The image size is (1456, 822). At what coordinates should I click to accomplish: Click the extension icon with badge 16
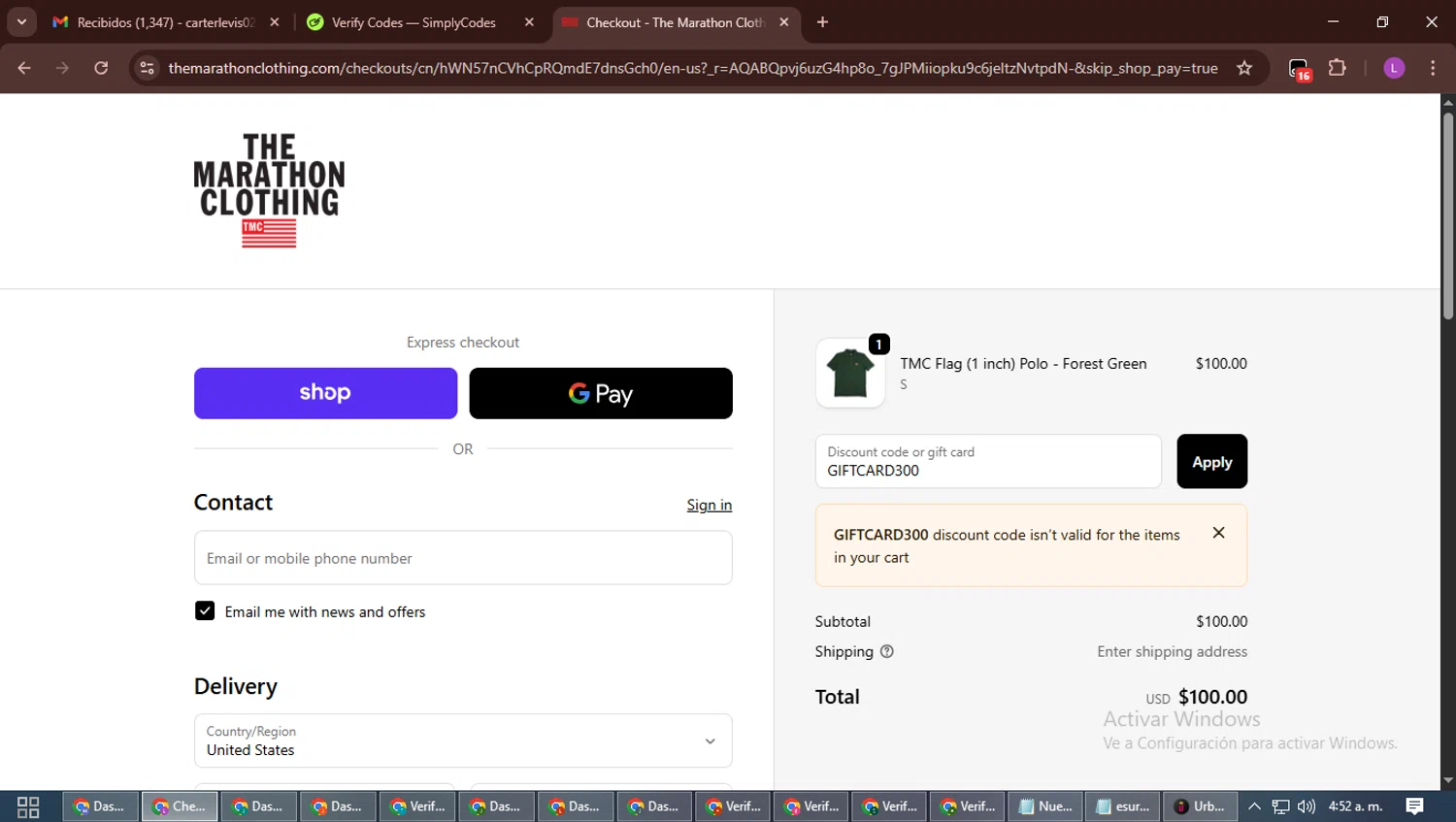click(x=1300, y=69)
